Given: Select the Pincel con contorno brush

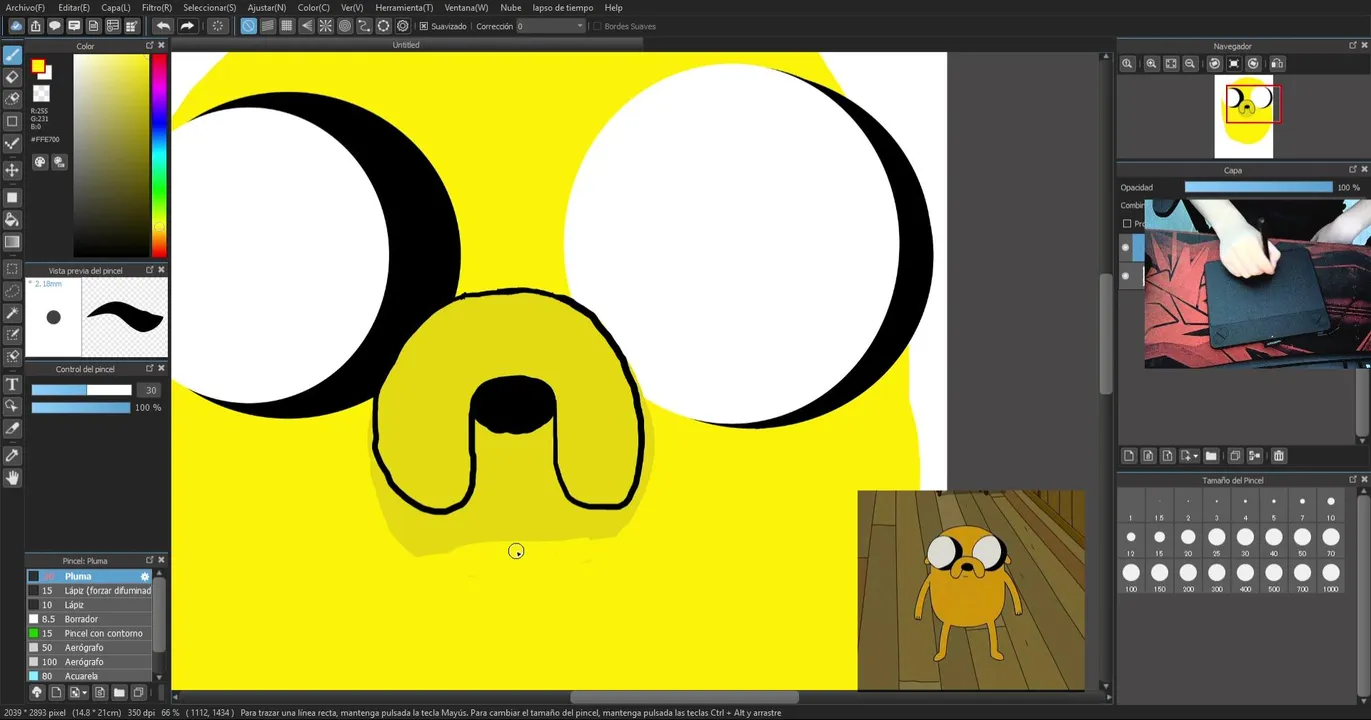Looking at the screenshot, I should (x=90, y=633).
